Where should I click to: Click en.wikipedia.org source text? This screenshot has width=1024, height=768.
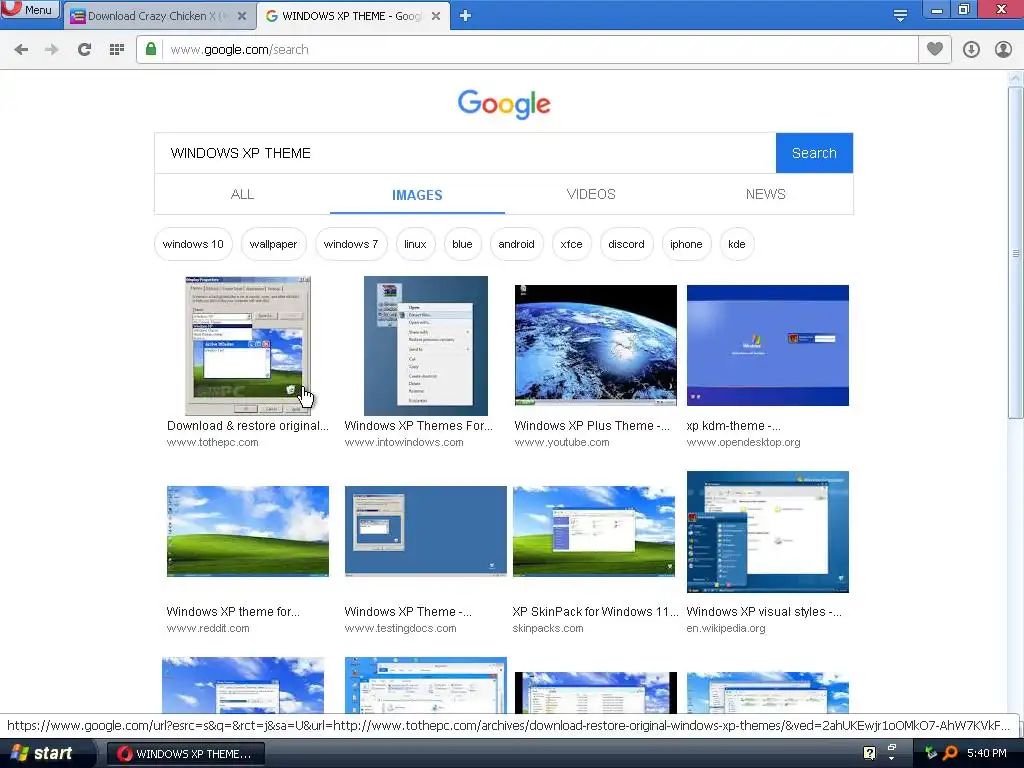[726, 629]
